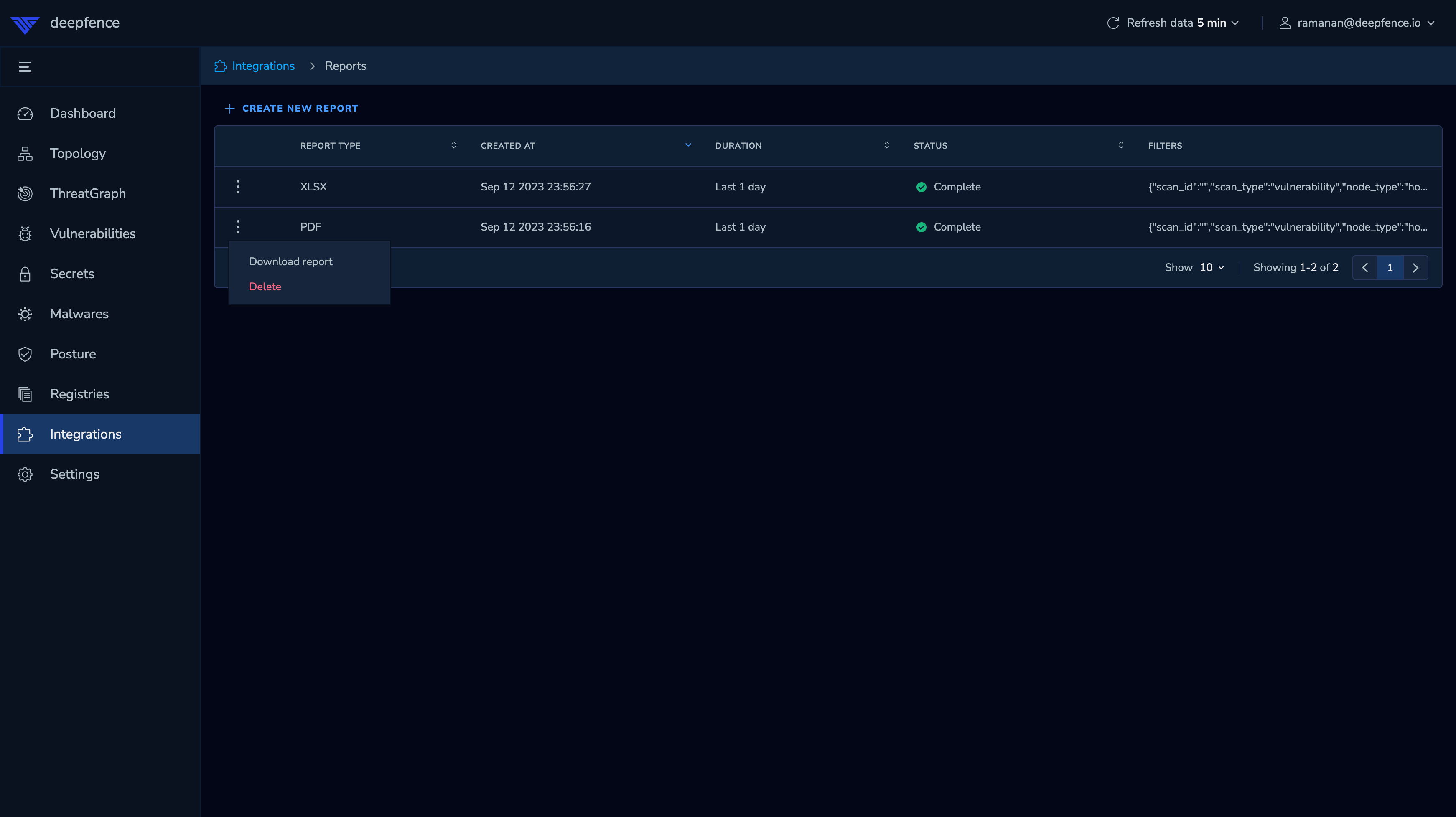
Task: Click the Registries stack icon
Action: [25, 394]
